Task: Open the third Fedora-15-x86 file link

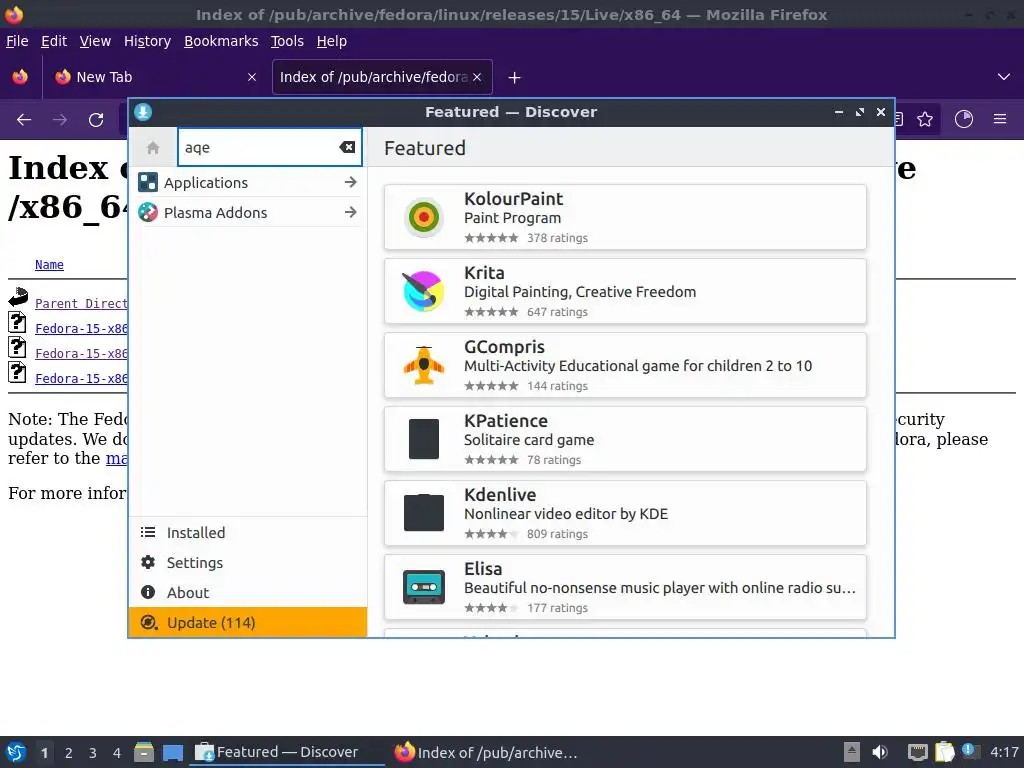Action: [x=81, y=378]
